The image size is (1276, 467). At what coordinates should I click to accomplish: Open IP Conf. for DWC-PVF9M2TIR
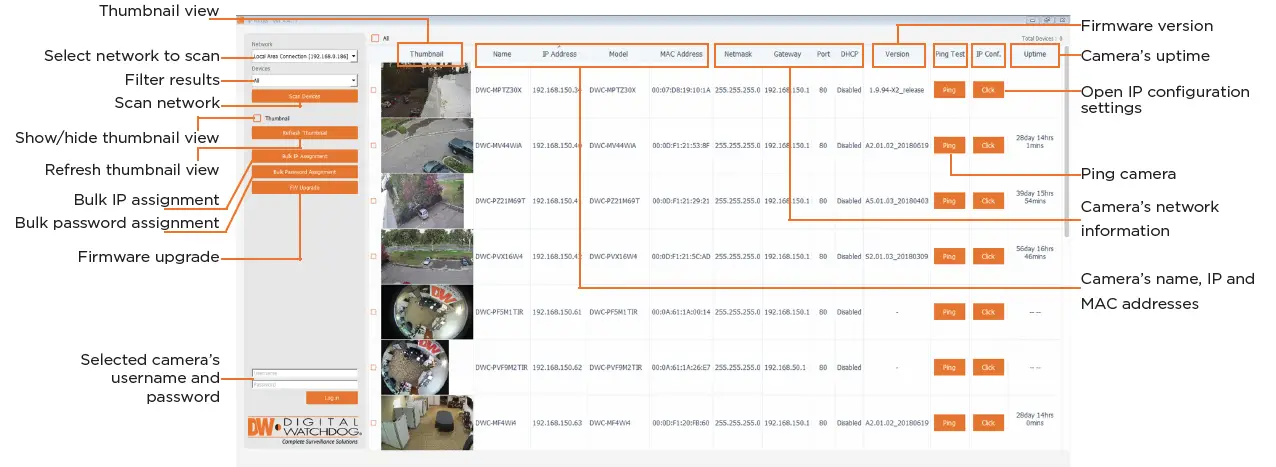(988, 368)
